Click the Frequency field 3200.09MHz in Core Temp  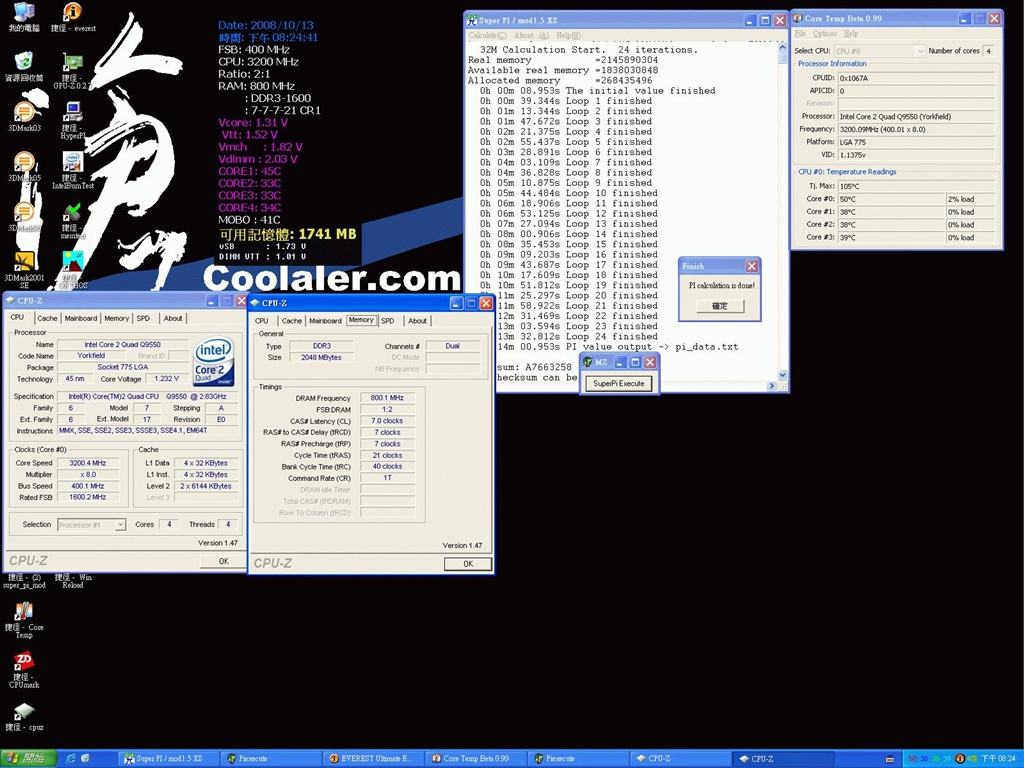point(916,129)
